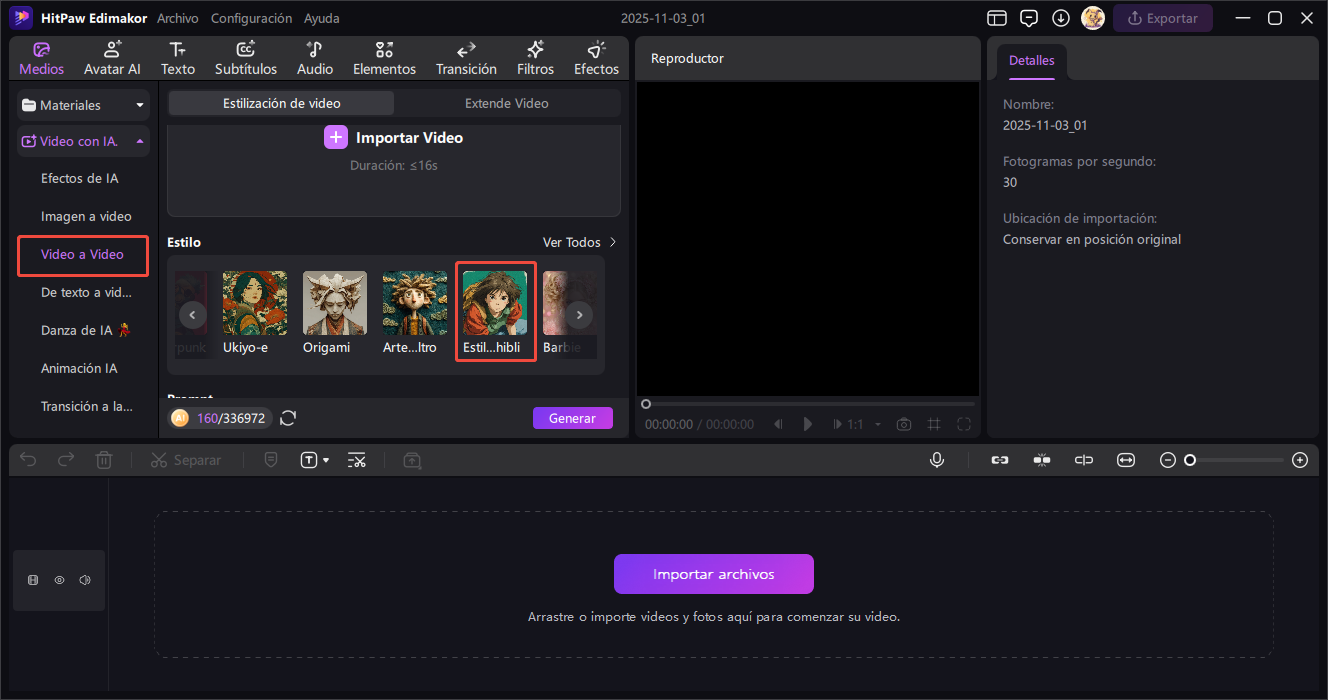Collapse the Video con IA section
The width and height of the screenshot is (1328, 700).
click(139, 141)
